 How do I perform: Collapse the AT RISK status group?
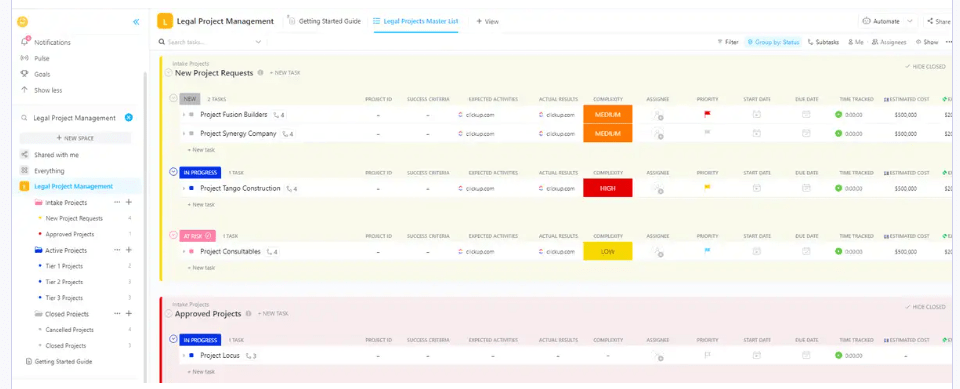point(173,235)
